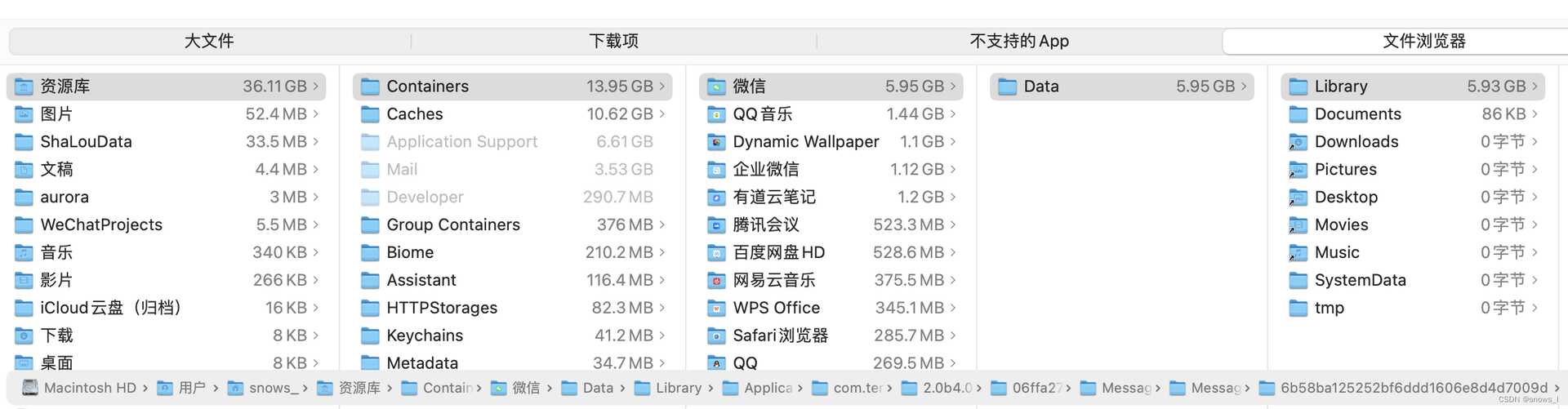This screenshot has width=1568, height=409.
Task: Click Macintosh HD disk icon in path bar
Action: tap(30, 388)
